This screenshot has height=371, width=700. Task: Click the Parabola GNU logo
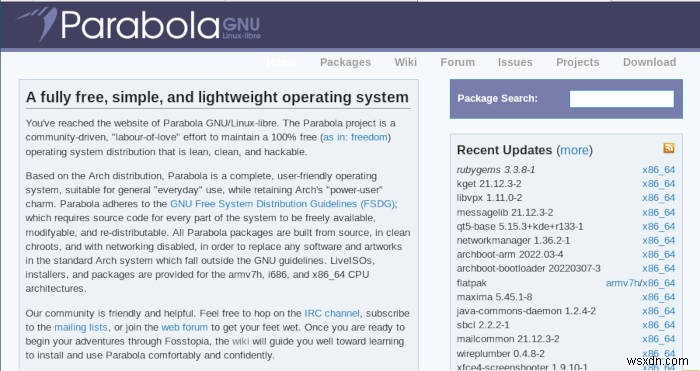pyautogui.click(x=139, y=25)
